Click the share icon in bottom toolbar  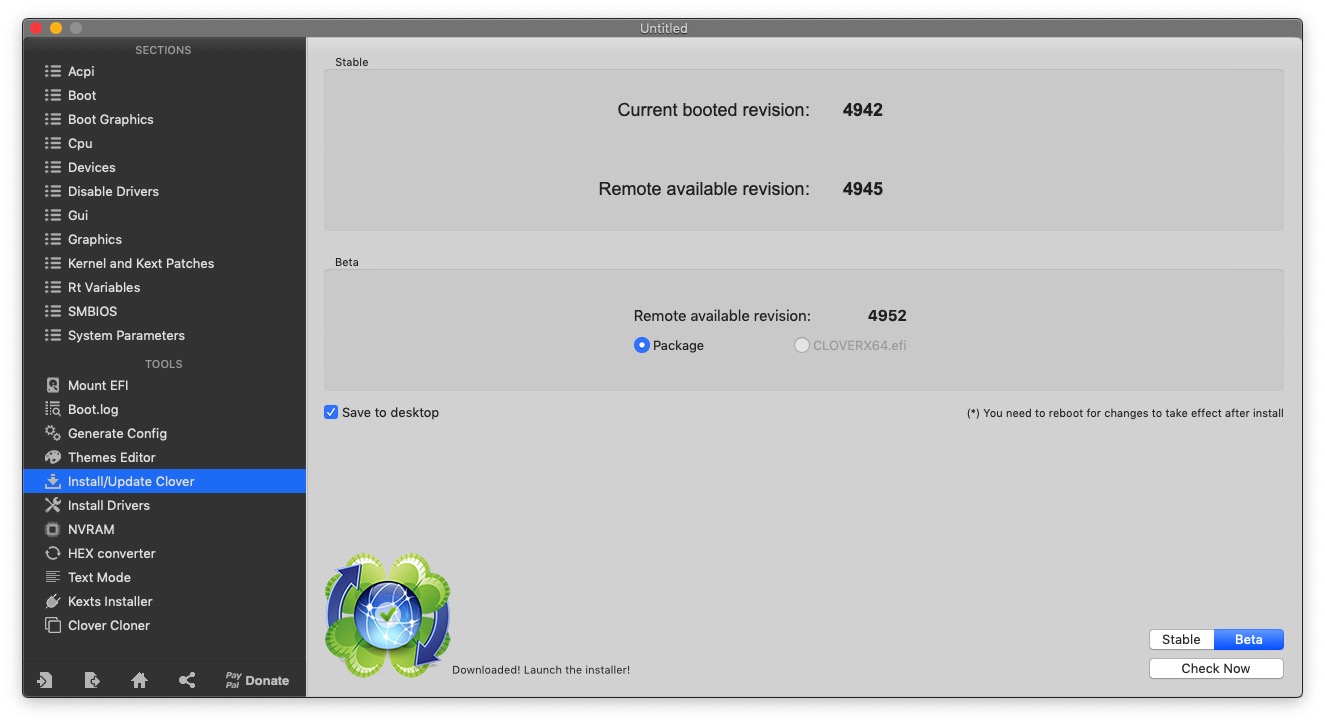click(187, 680)
